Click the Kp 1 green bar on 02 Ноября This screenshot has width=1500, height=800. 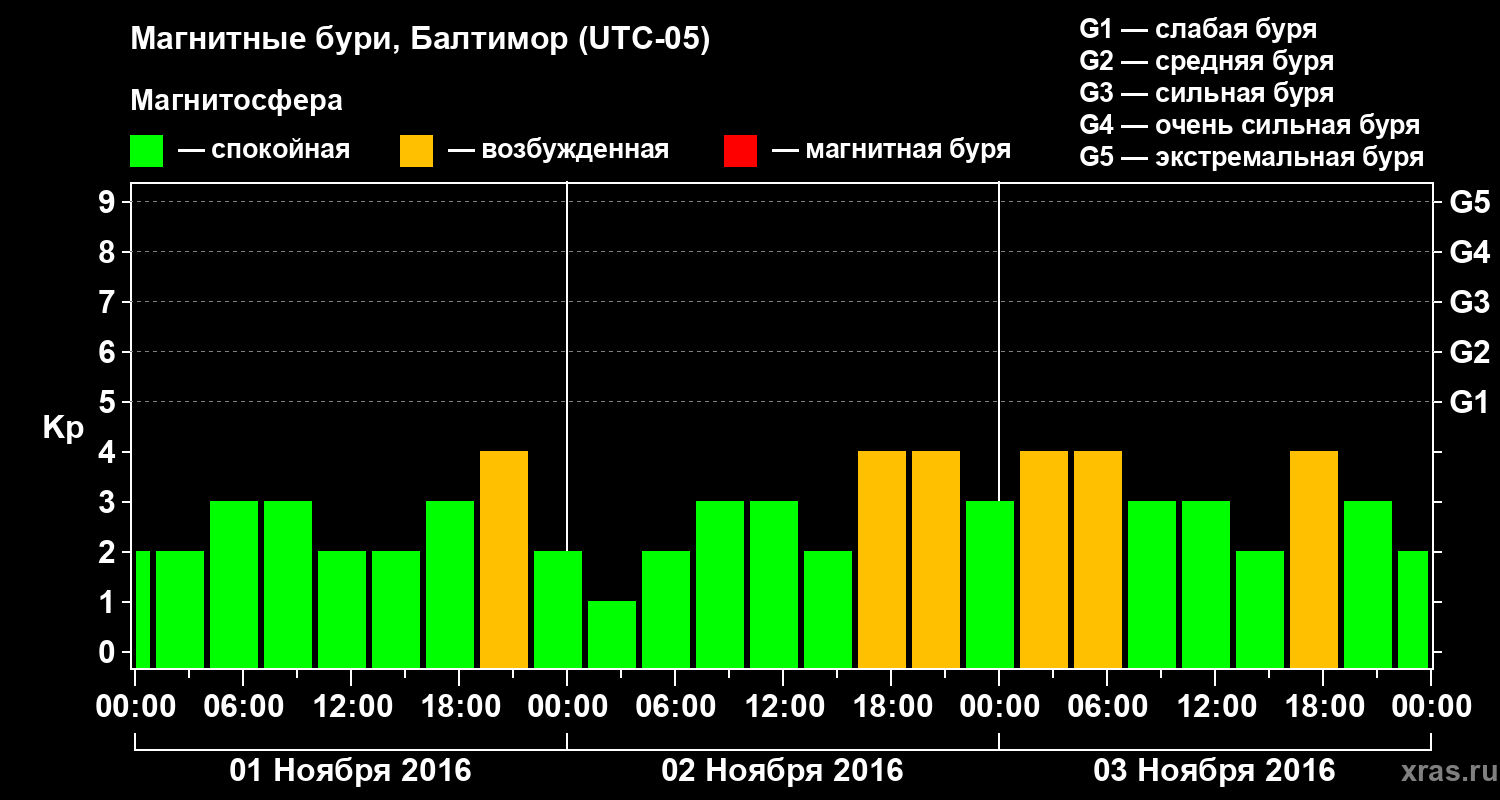(x=612, y=635)
